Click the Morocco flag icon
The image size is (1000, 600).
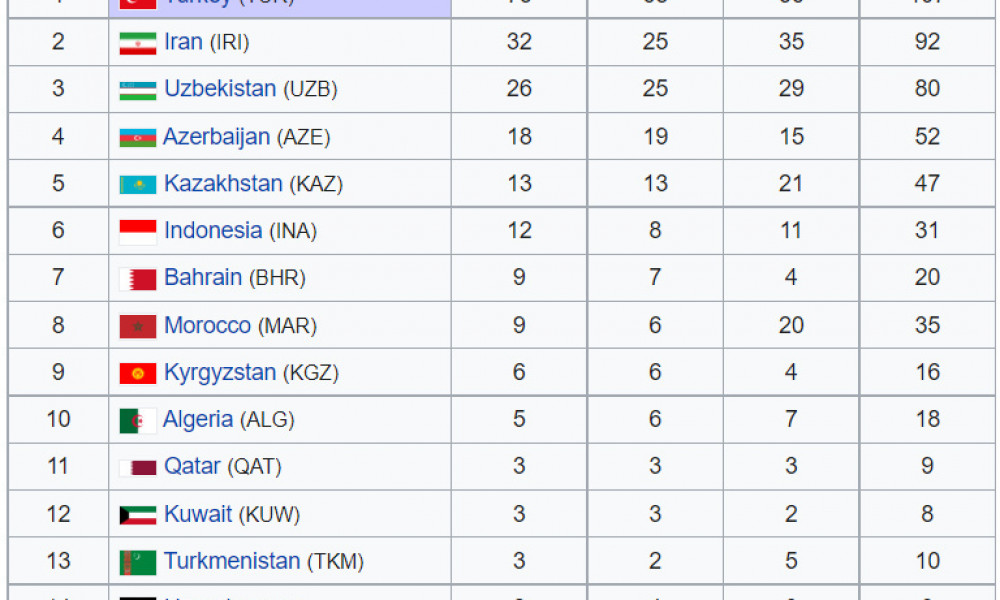[x=138, y=326]
